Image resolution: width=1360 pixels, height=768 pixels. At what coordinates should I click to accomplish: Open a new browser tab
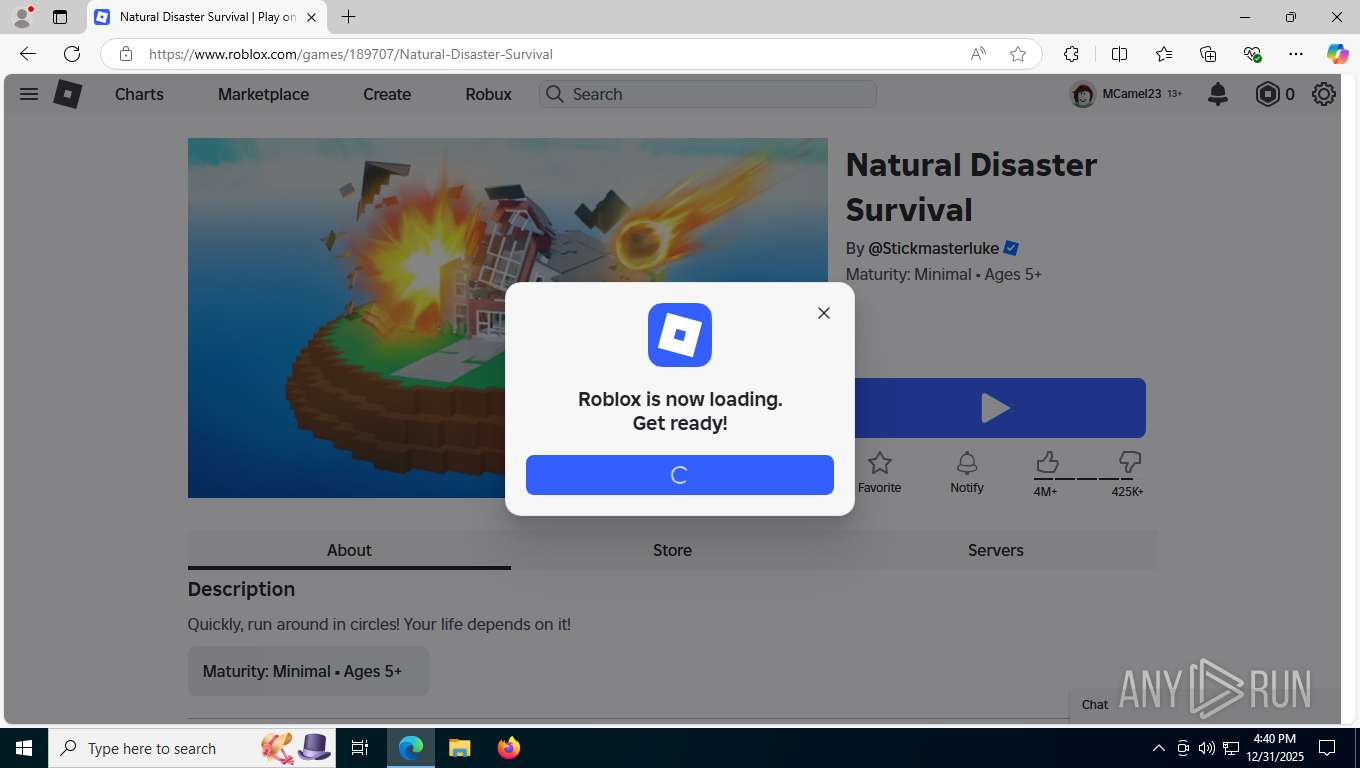tap(348, 17)
